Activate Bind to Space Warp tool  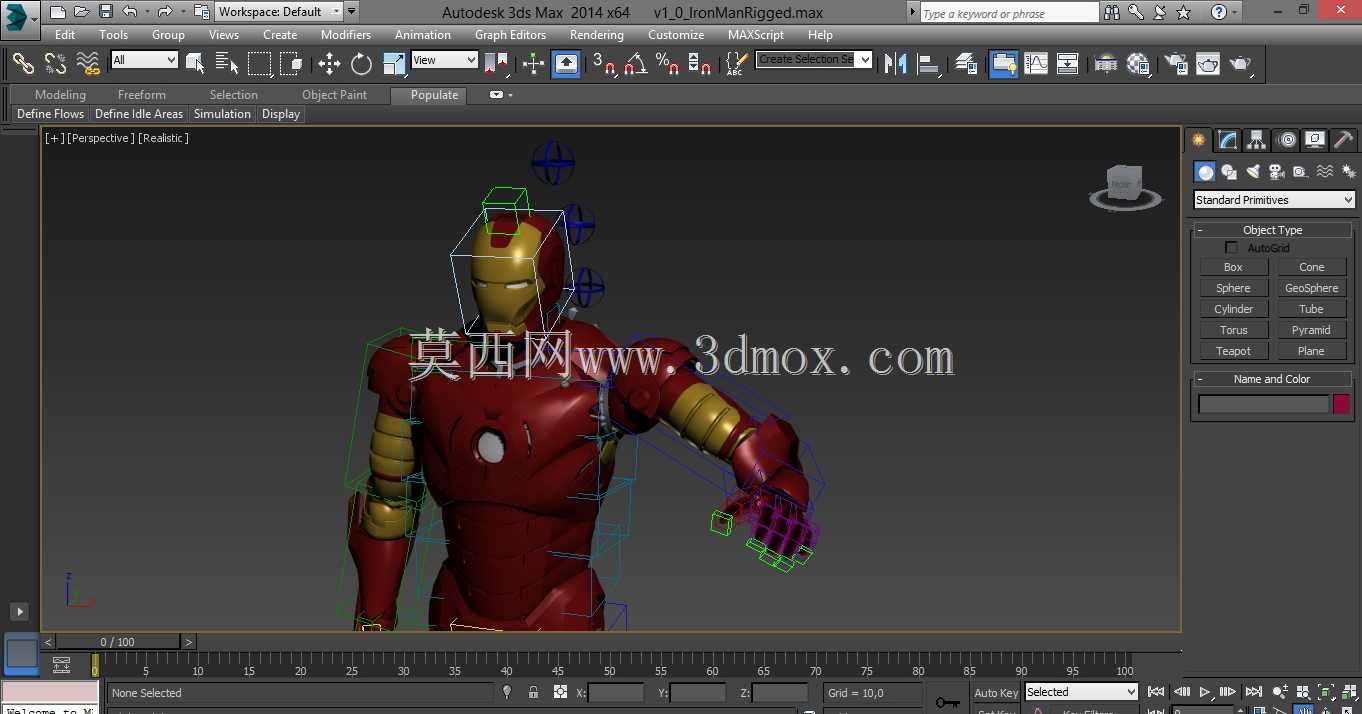point(88,64)
